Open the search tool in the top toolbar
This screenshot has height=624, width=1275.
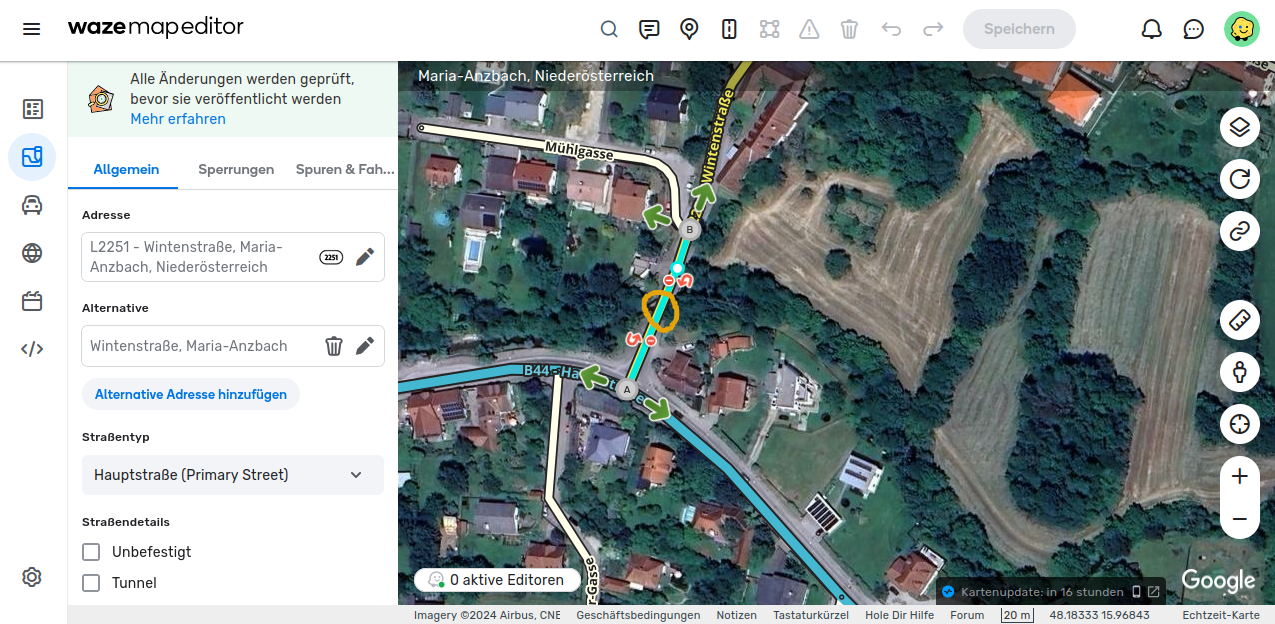[x=609, y=29]
